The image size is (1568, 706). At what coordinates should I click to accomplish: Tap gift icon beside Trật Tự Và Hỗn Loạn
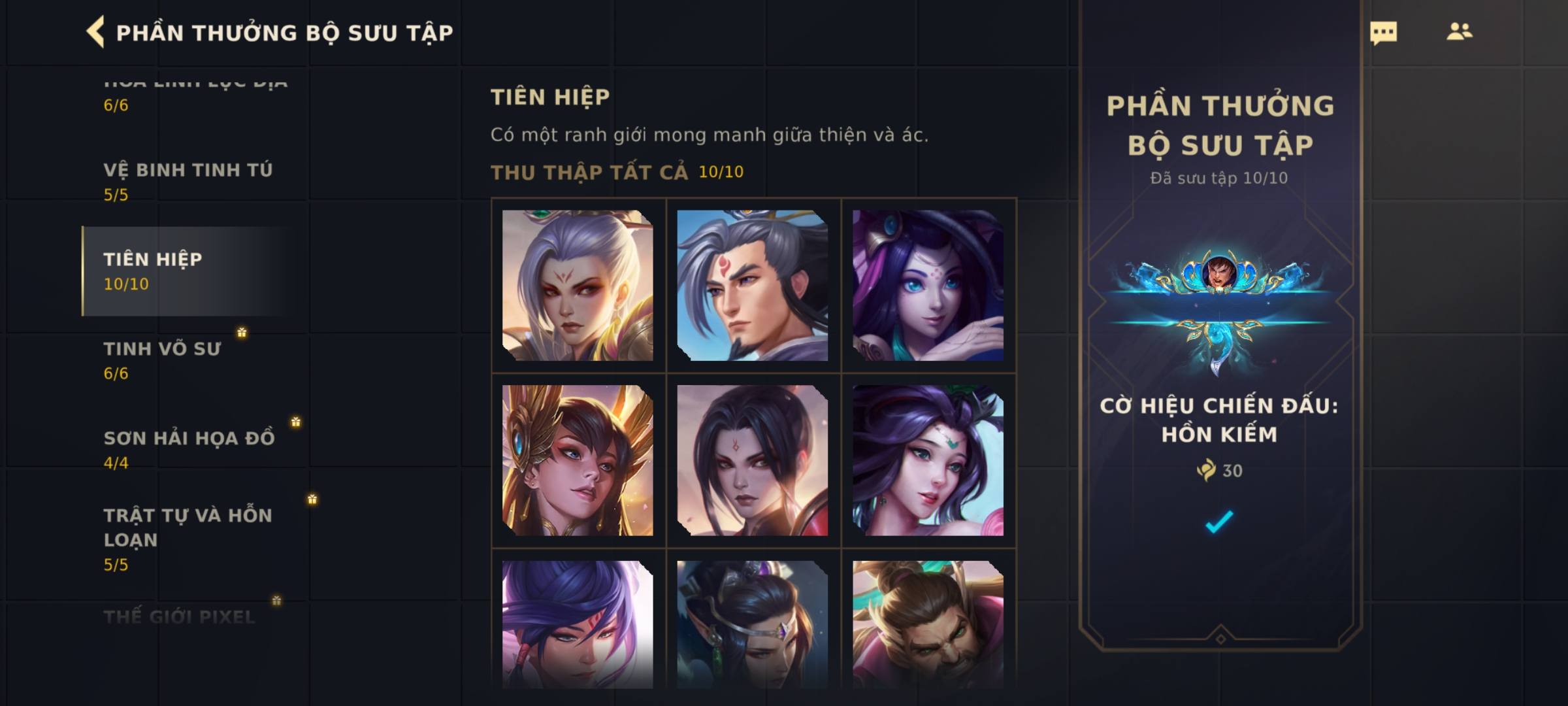(312, 499)
